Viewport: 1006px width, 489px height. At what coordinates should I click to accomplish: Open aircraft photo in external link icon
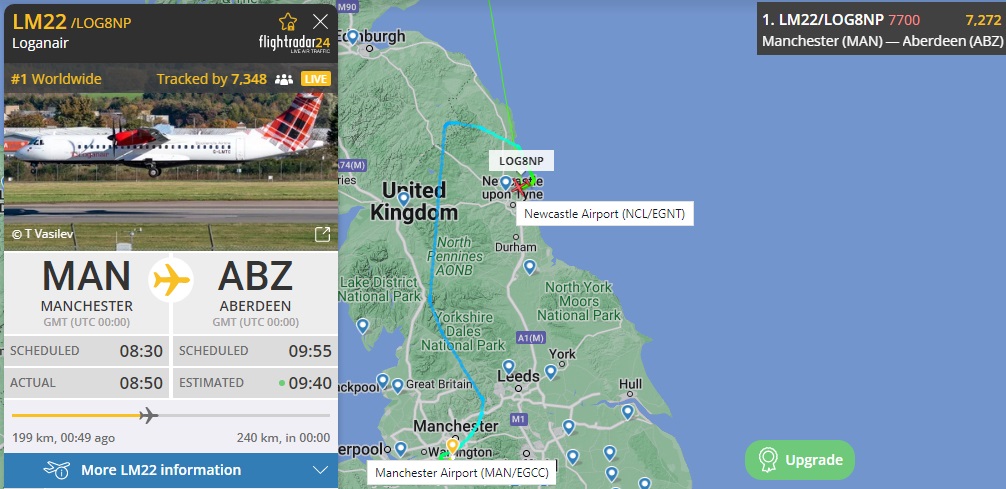(x=323, y=234)
